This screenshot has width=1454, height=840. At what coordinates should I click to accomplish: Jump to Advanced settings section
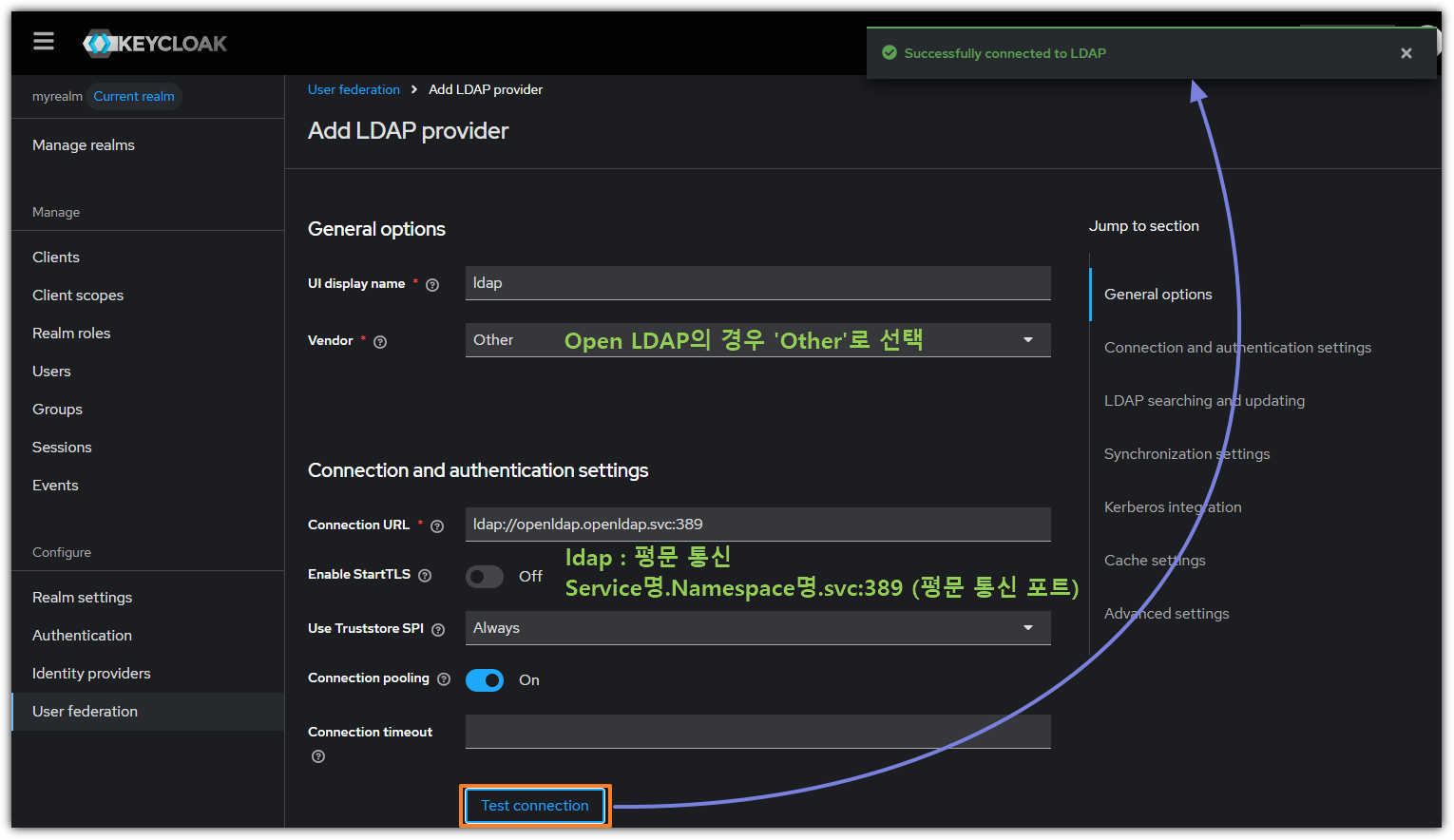pos(1166,614)
